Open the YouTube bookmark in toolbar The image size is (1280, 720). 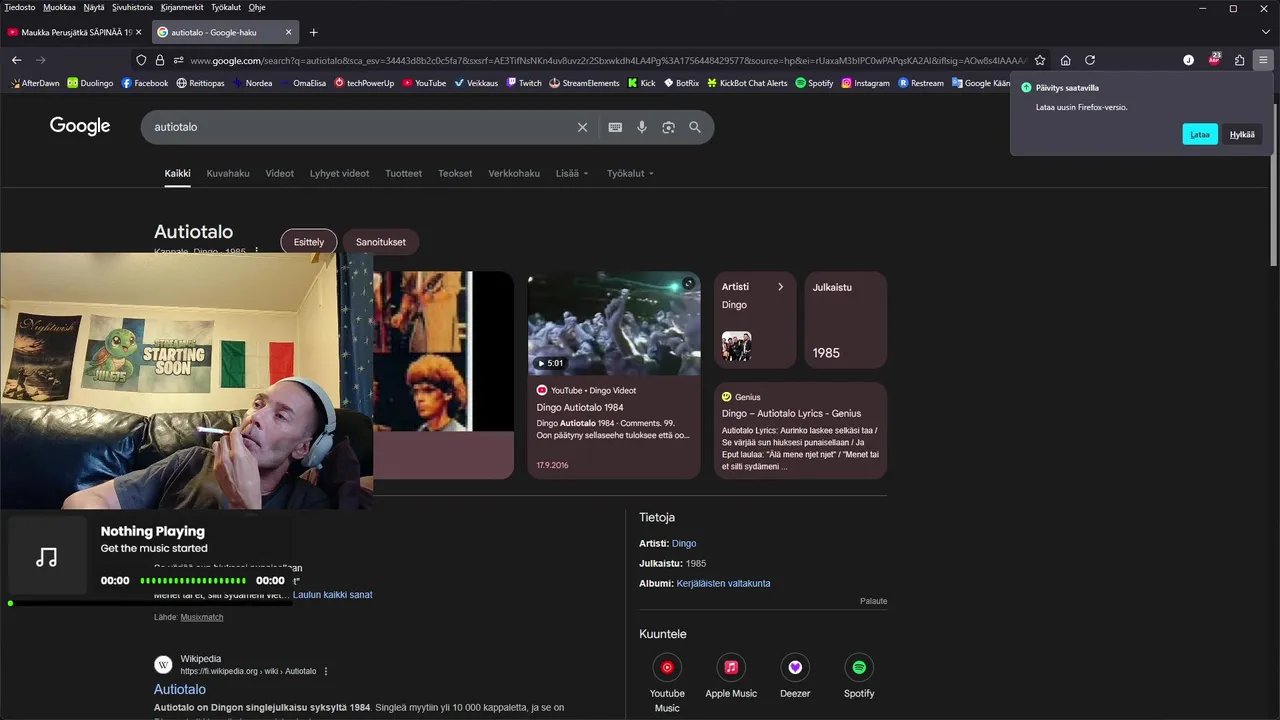[424, 83]
